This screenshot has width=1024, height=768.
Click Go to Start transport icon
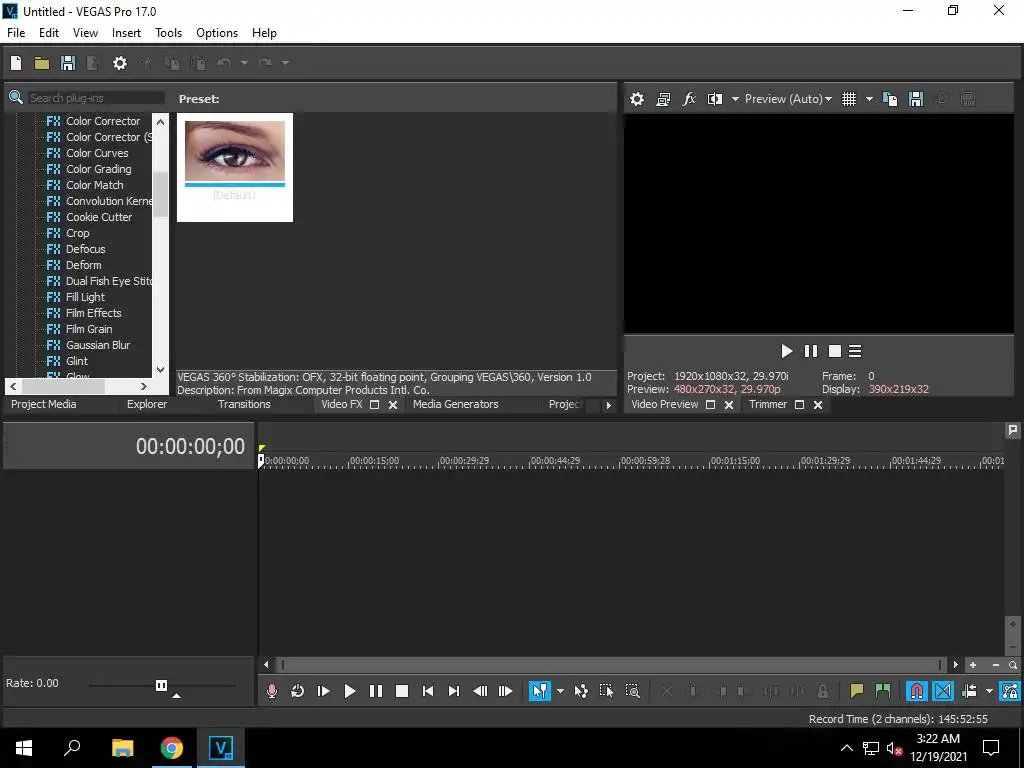(x=428, y=691)
